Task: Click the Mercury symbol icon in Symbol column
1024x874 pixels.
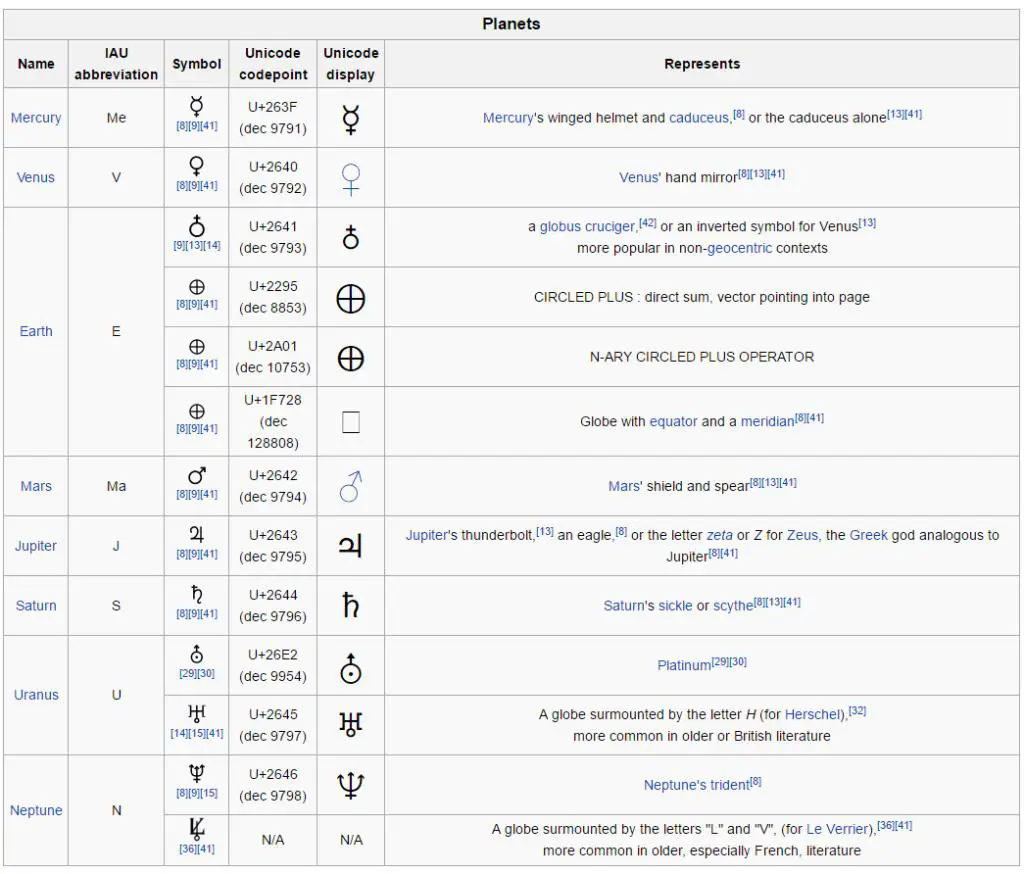Action: (x=196, y=107)
